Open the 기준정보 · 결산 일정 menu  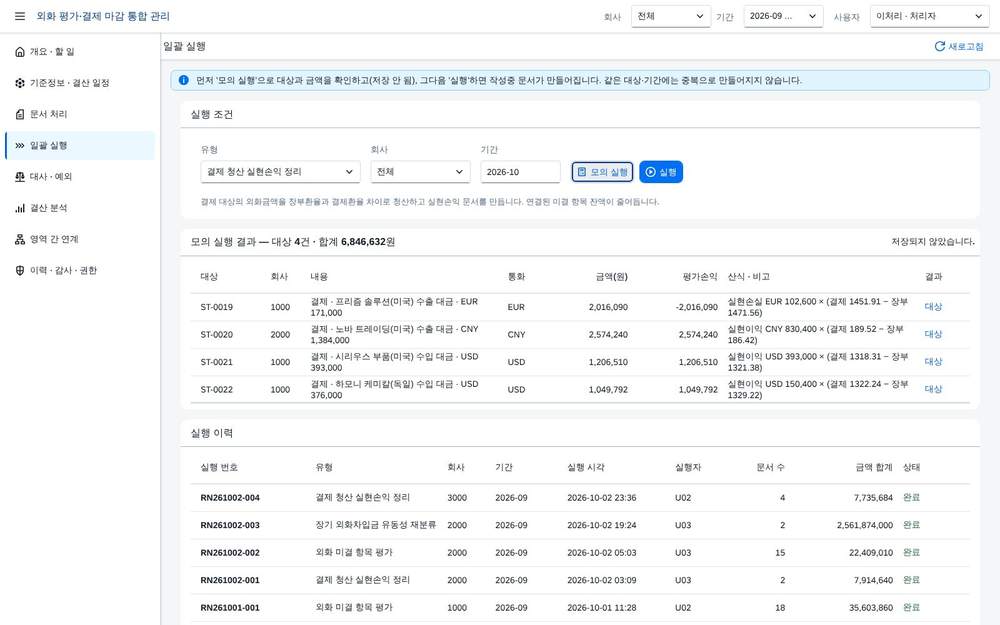pyautogui.click(x=80, y=83)
